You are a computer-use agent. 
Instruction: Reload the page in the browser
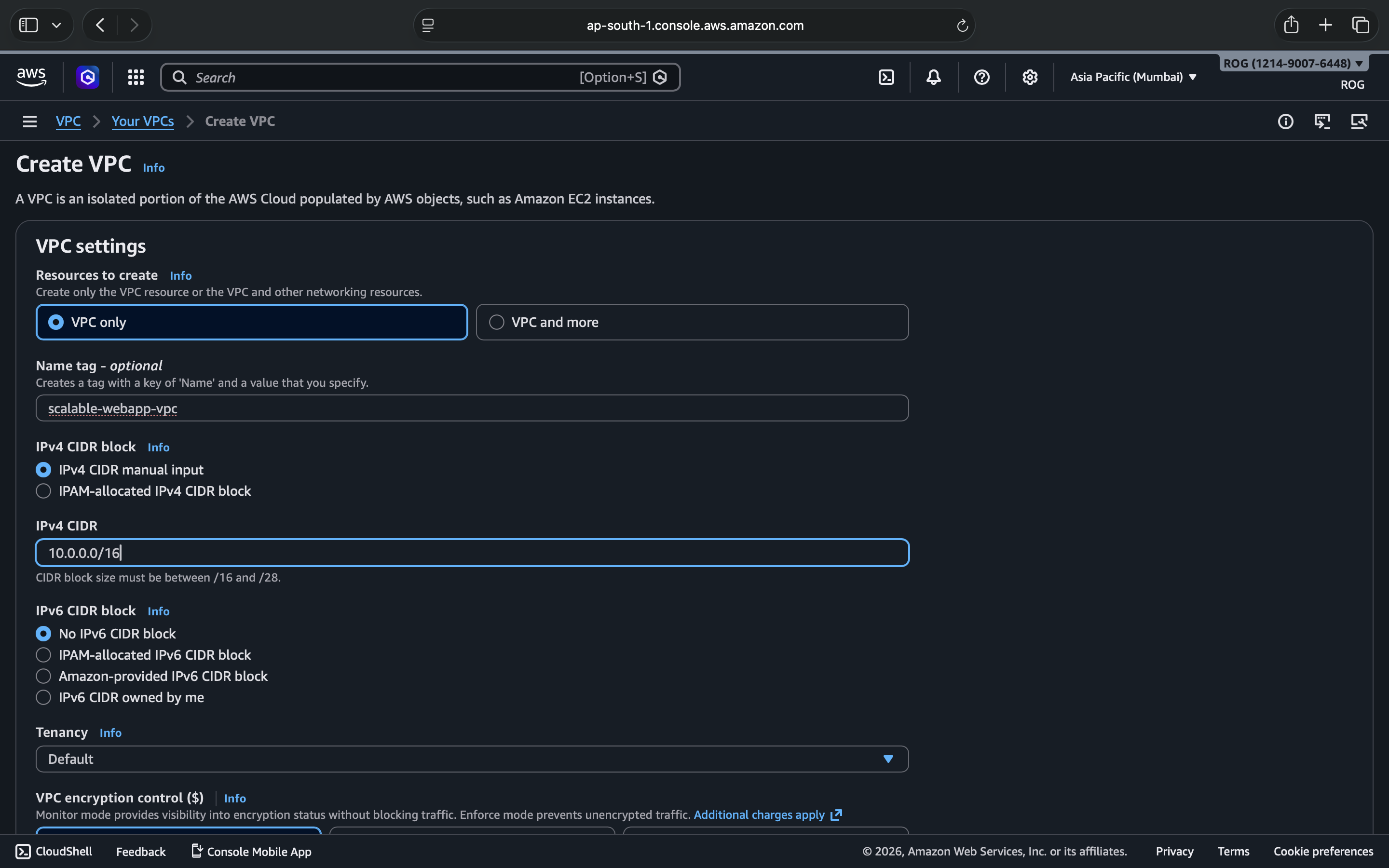[962, 25]
